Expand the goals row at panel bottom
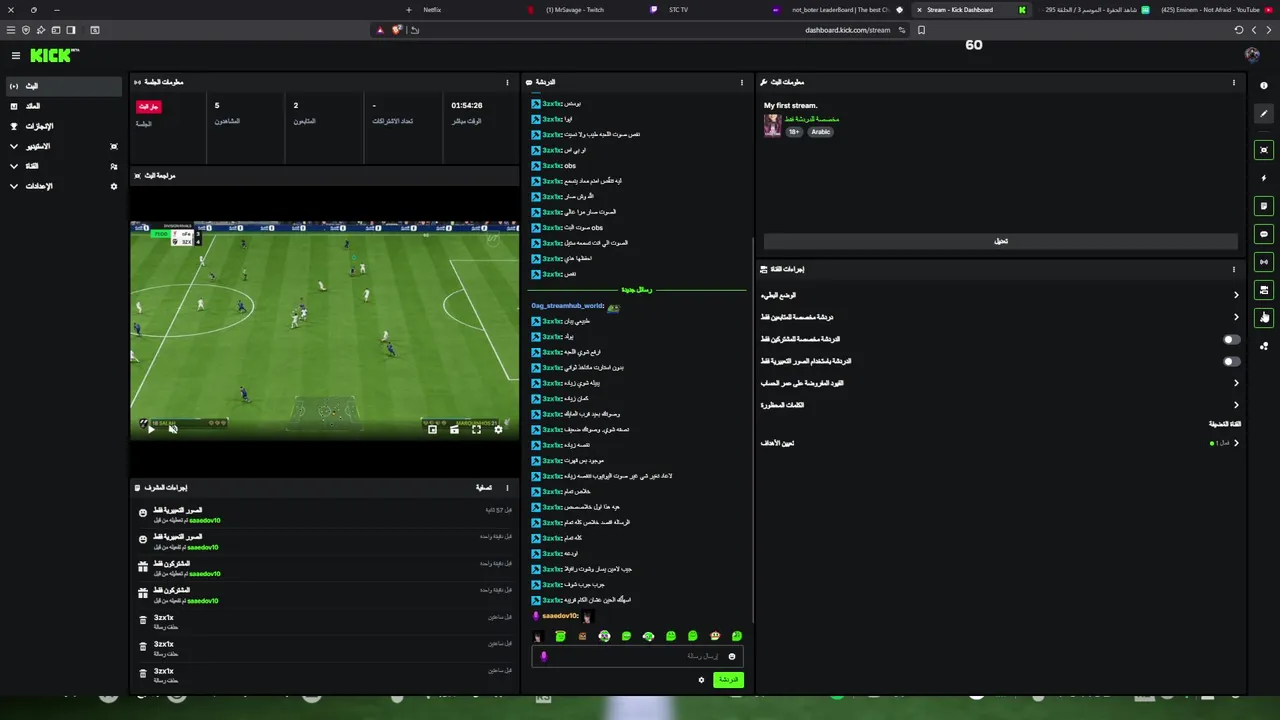 (x=1000, y=443)
